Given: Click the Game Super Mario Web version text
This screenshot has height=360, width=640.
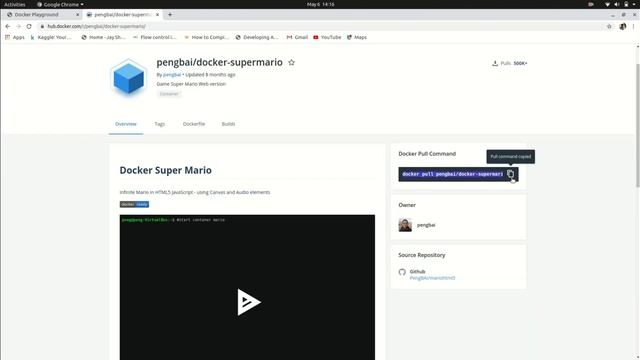Looking at the screenshot, I should point(191,84).
